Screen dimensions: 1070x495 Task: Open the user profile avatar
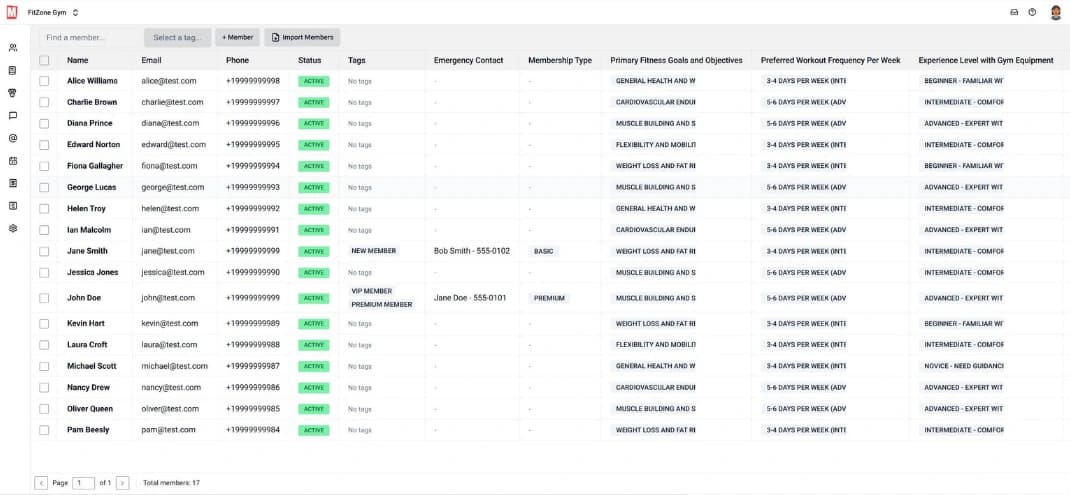pos(1055,12)
